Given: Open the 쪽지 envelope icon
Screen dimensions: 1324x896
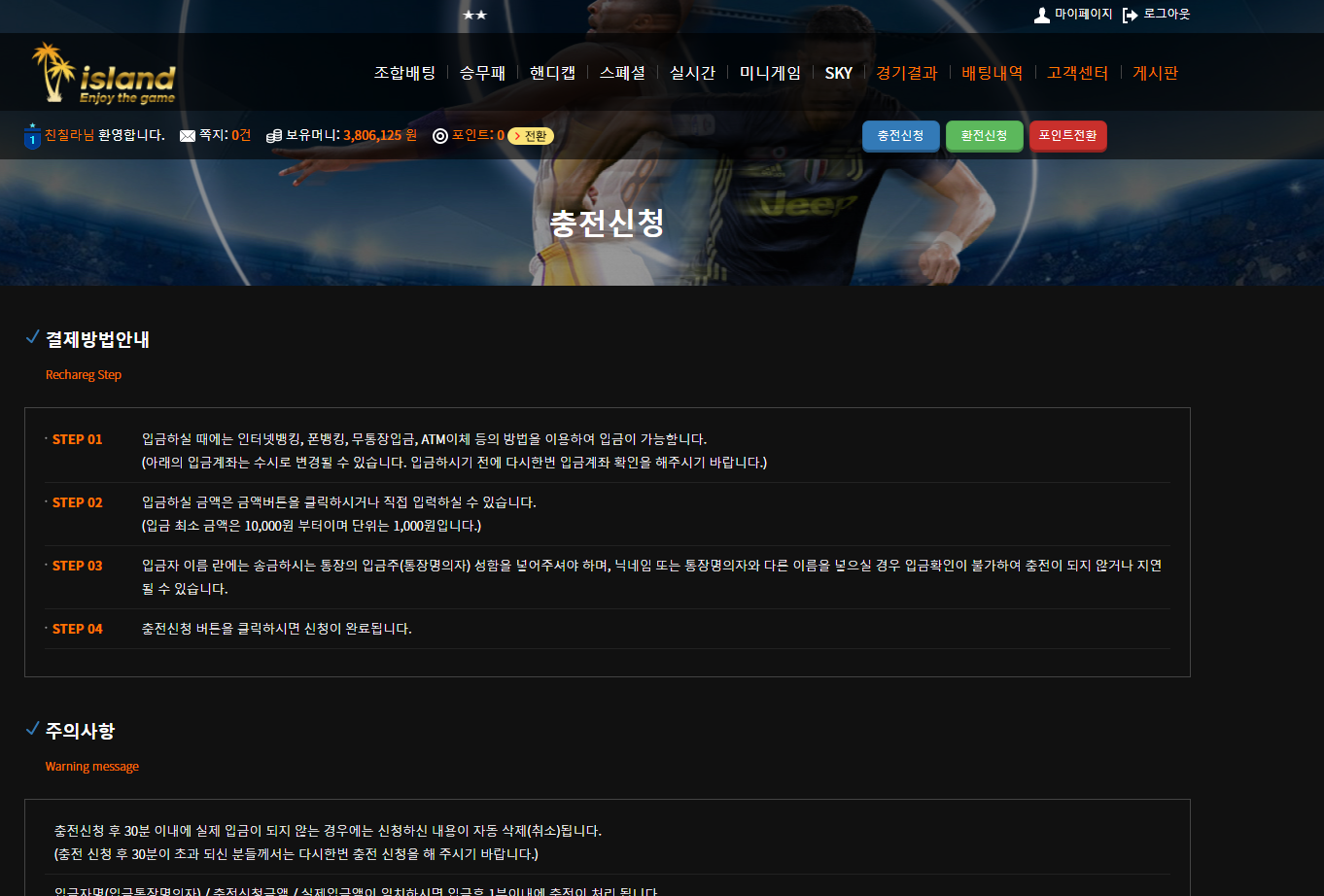Looking at the screenshot, I should coord(188,136).
